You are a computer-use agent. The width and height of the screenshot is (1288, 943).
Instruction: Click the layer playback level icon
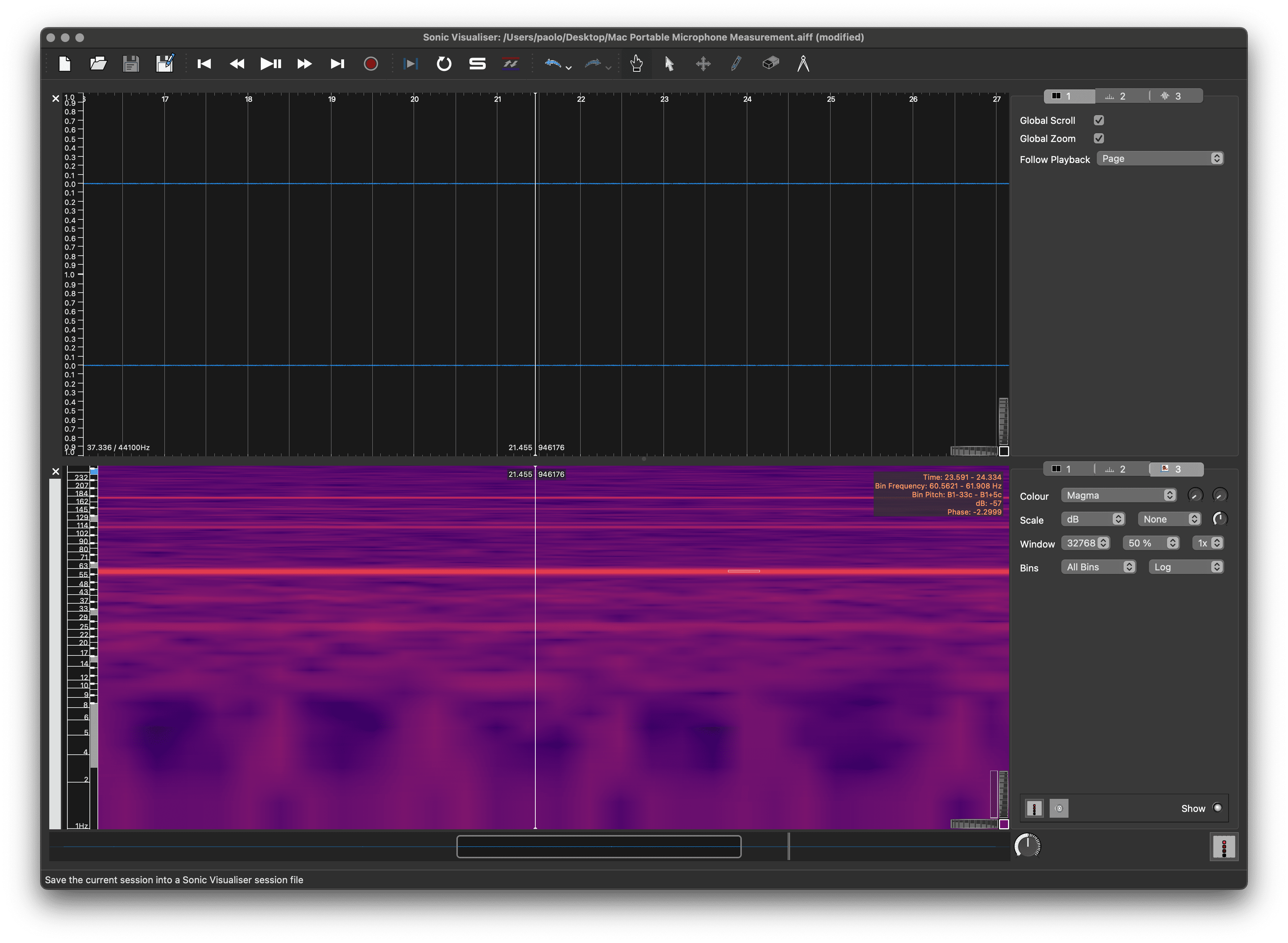tap(1034, 809)
